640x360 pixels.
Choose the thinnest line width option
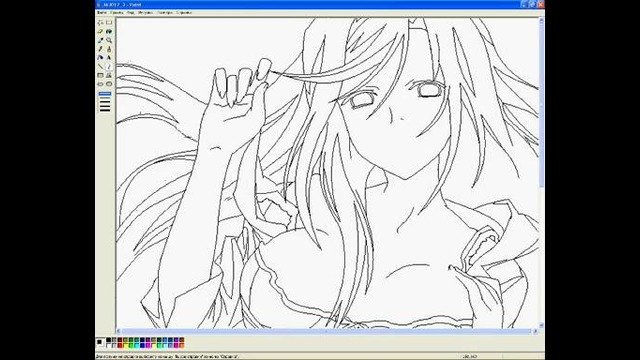tap(105, 93)
